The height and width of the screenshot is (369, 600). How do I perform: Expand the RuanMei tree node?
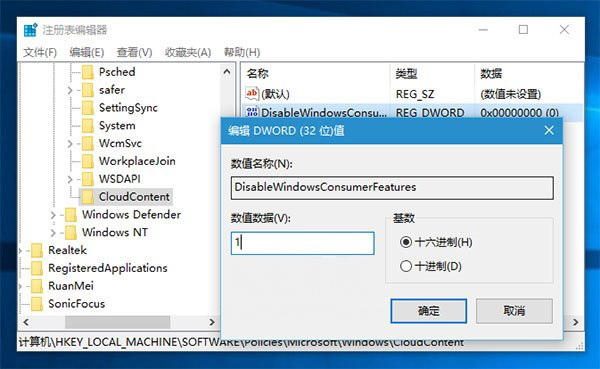(x=20, y=286)
